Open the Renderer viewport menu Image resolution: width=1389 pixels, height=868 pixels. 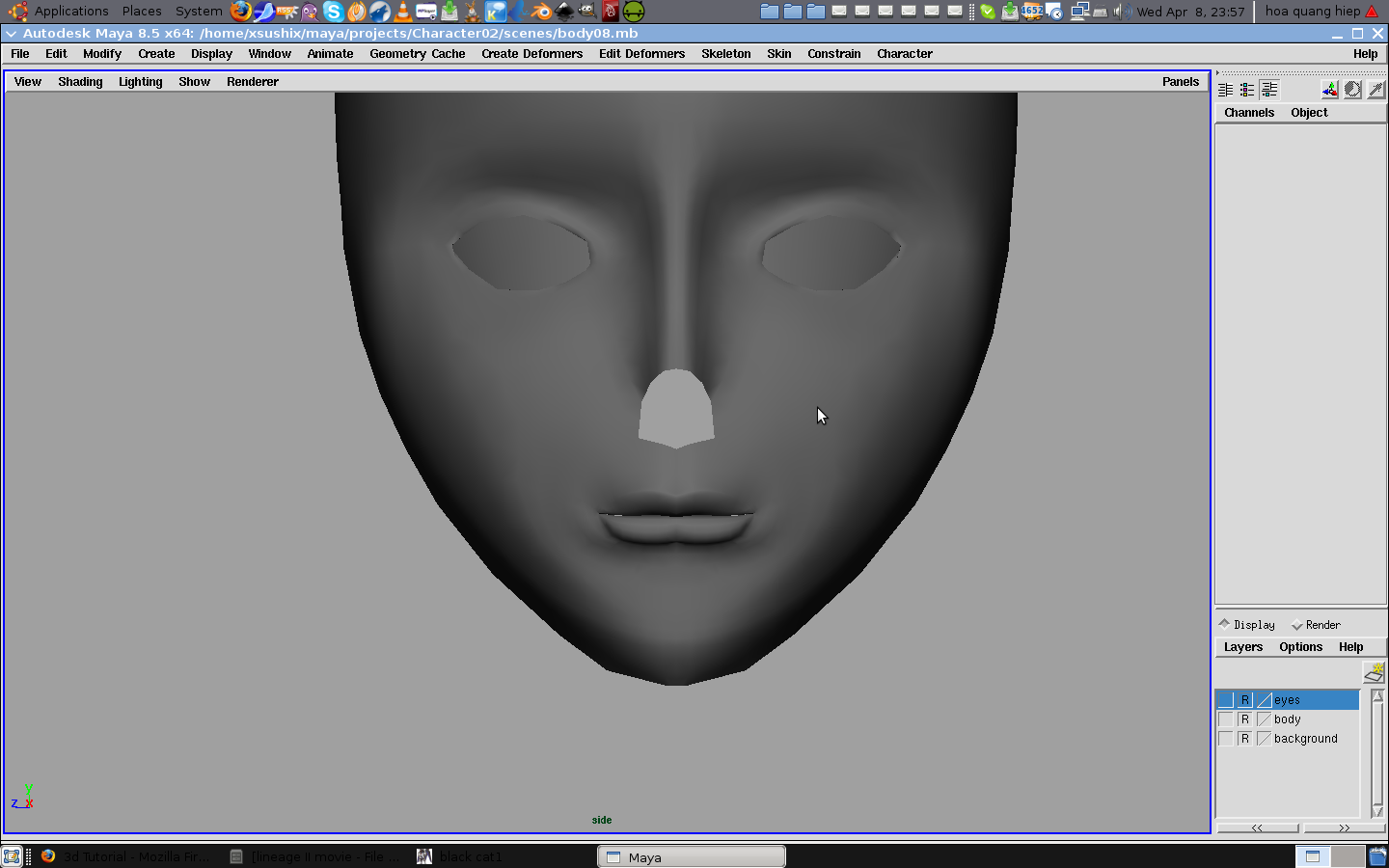[253, 82]
